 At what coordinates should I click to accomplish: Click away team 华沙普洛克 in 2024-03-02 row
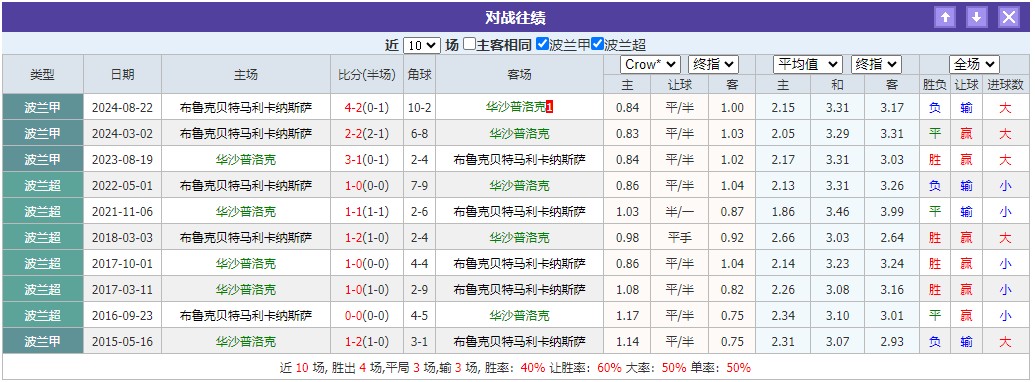(519, 134)
